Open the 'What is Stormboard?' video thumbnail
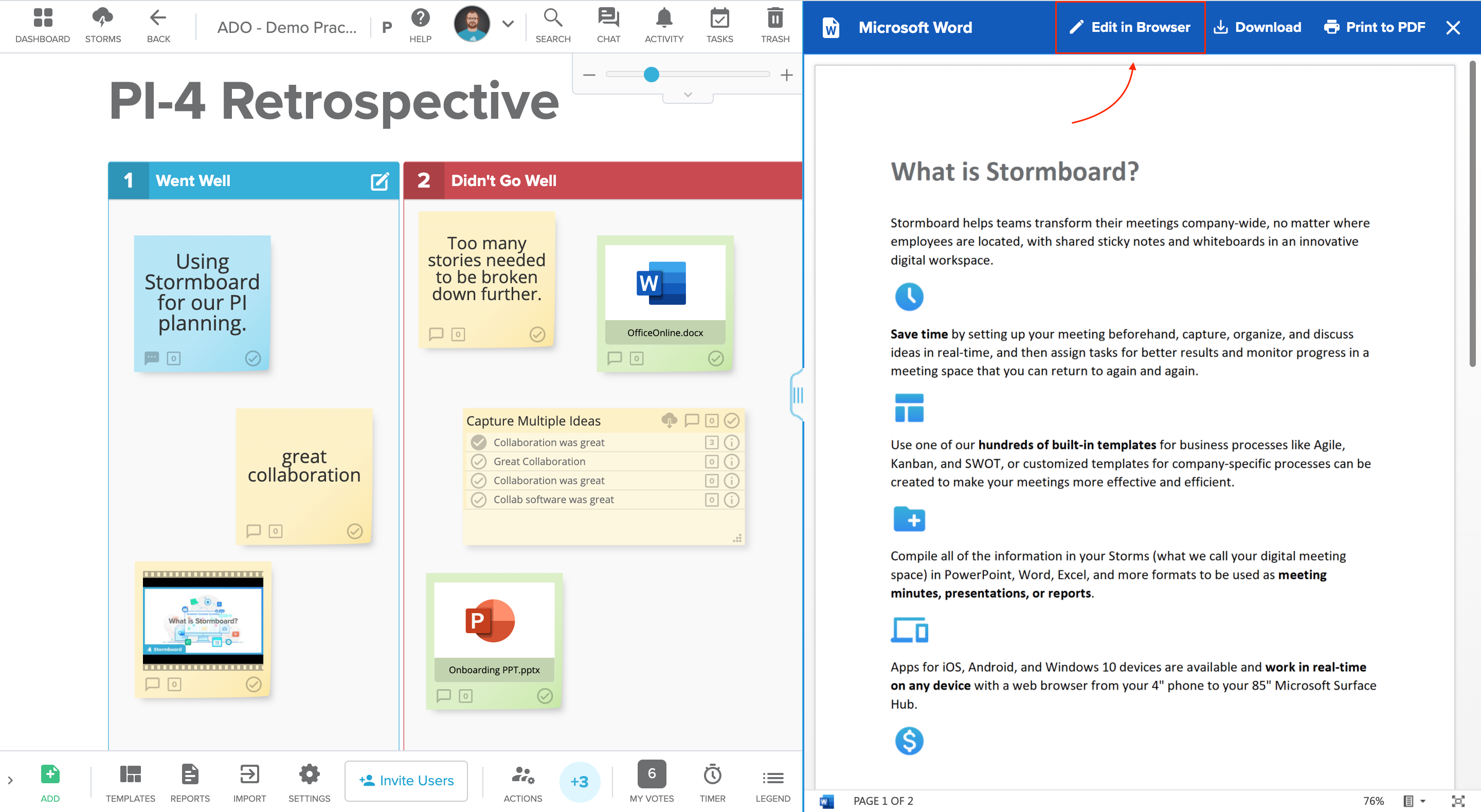This screenshot has width=1481, height=812. click(203, 621)
